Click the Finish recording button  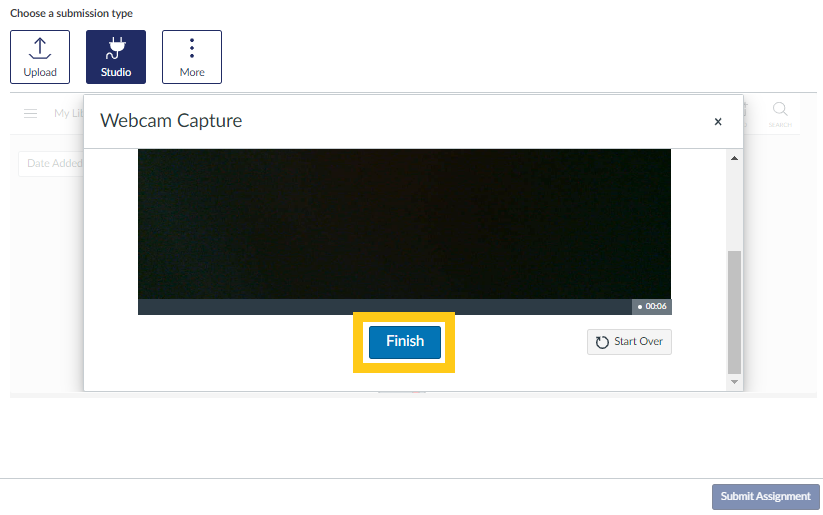click(x=404, y=341)
